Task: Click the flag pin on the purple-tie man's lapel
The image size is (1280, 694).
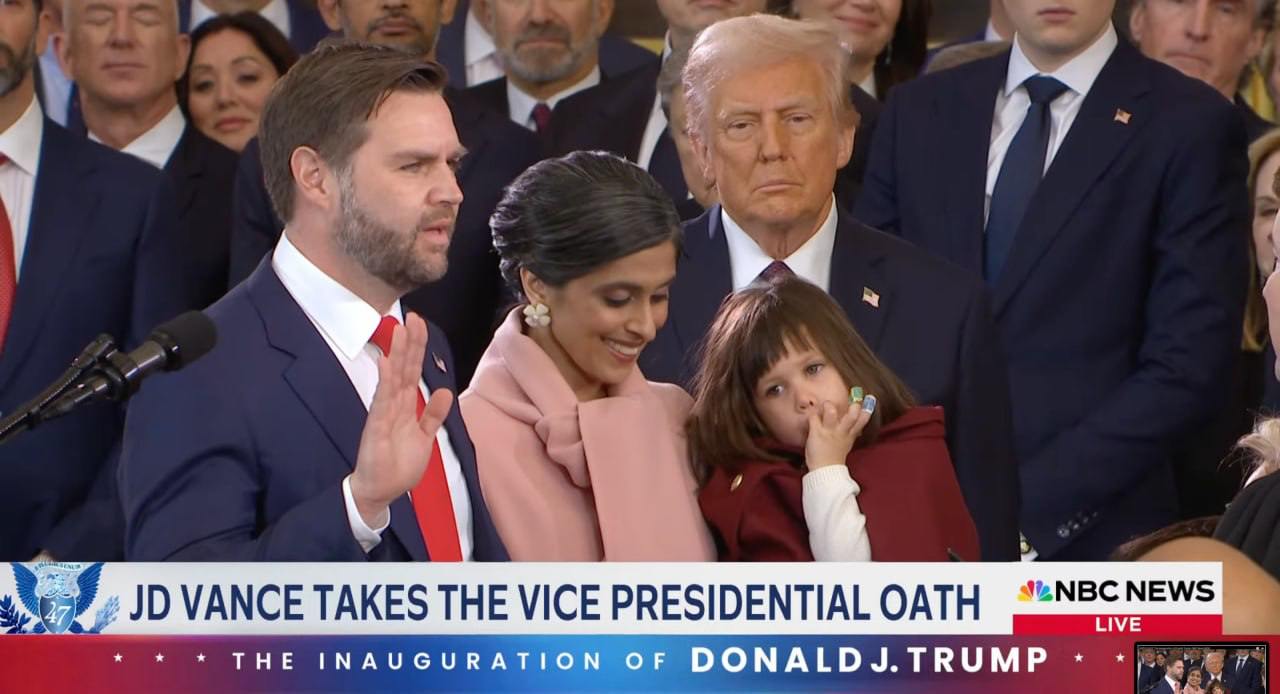Action: pos(871,297)
